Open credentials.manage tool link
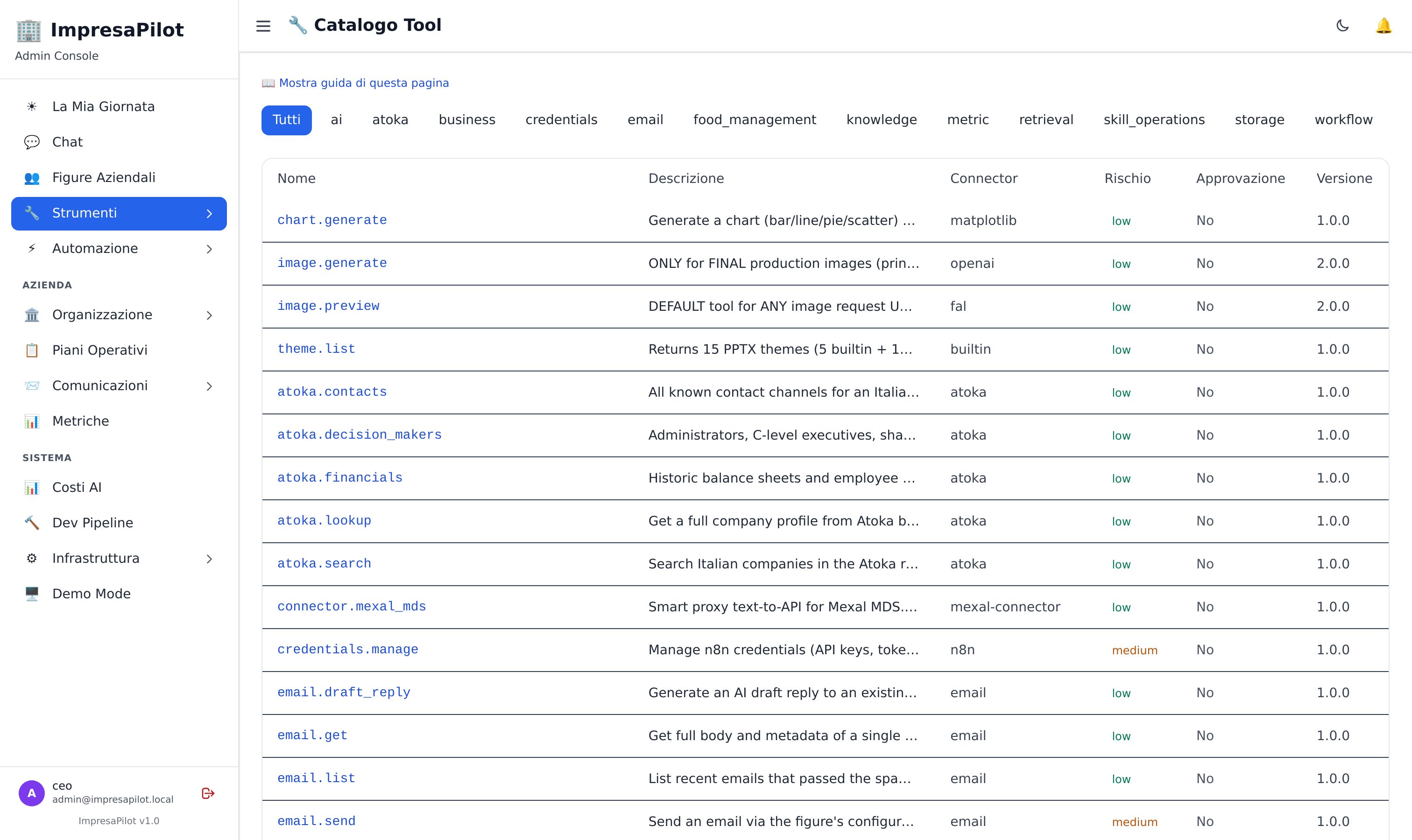Screen dimensions: 1412x840 click(x=348, y=650)
